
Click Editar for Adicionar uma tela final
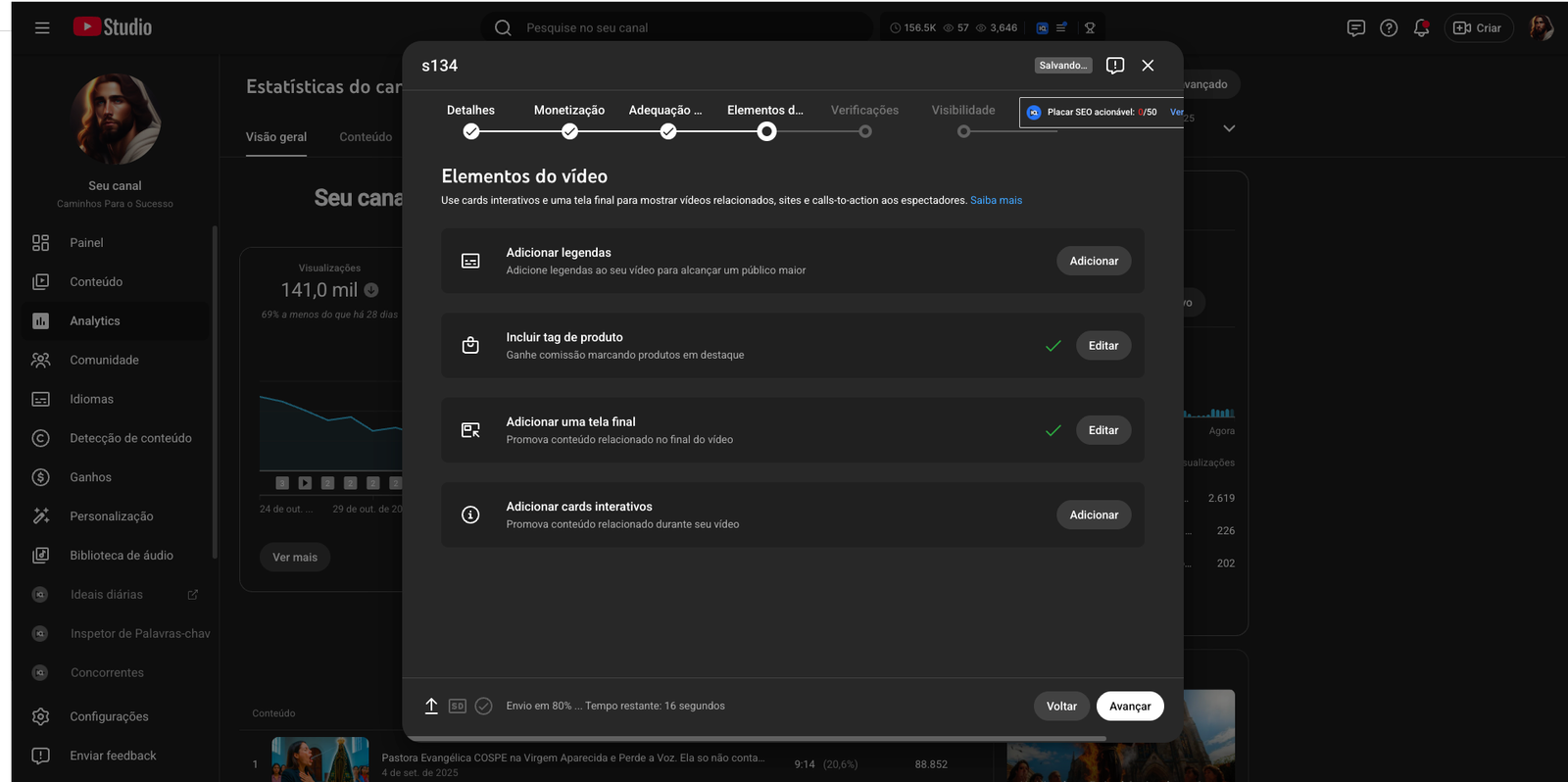click(1103, 430)
